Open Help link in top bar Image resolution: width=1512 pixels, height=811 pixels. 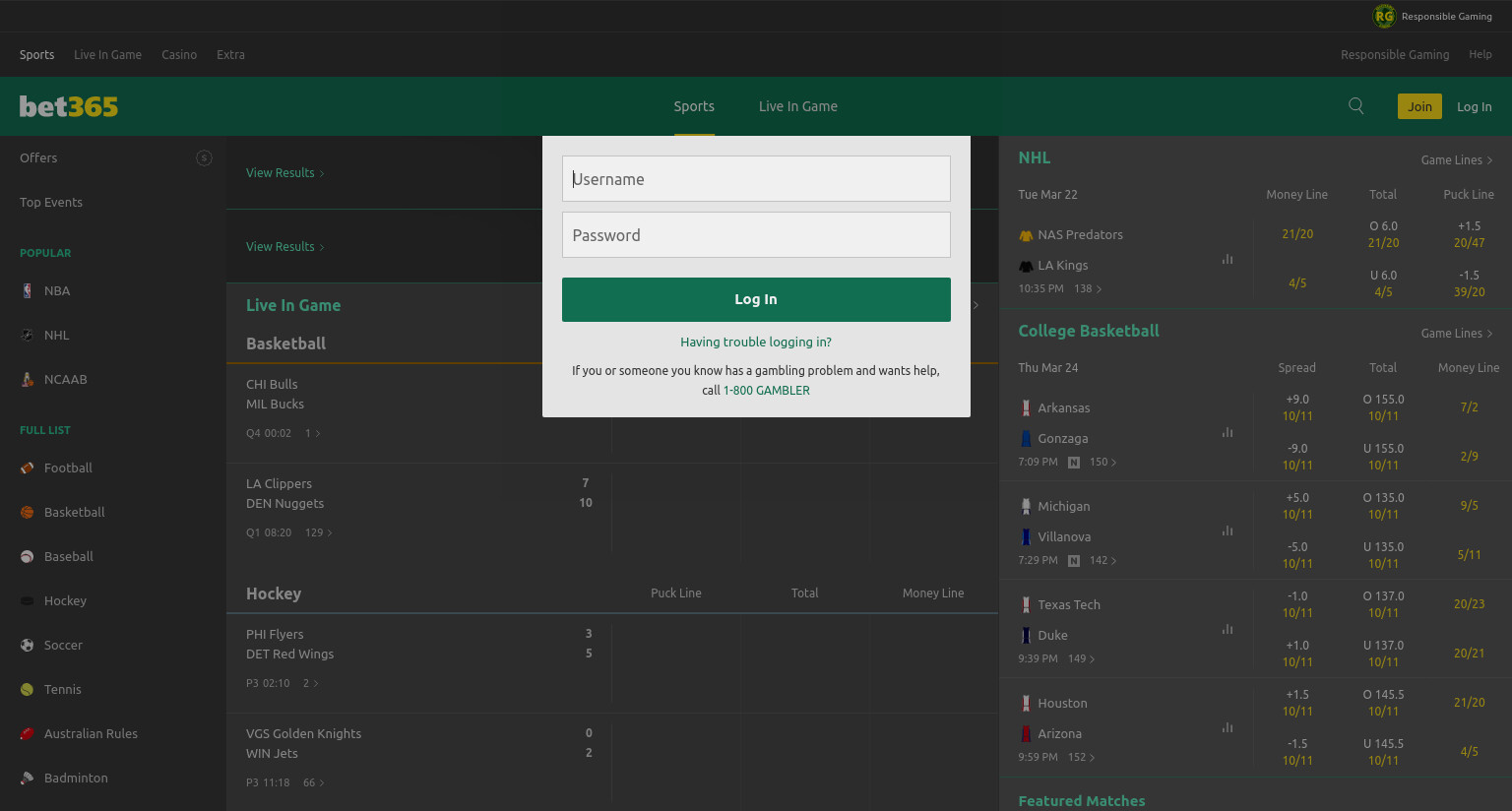1480,55
